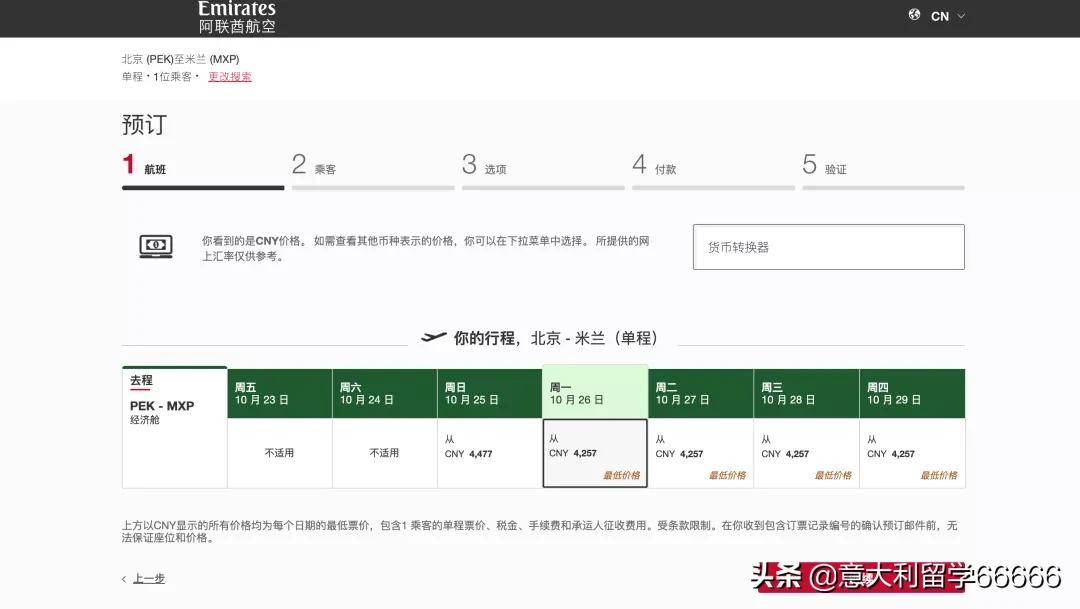Open the 货币转换器 currency converter selector

(x=828, y=246)
